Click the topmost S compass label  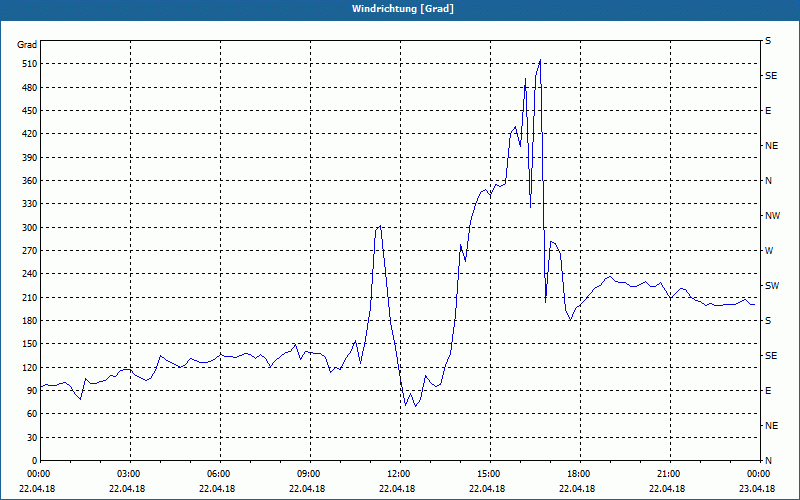768,41
